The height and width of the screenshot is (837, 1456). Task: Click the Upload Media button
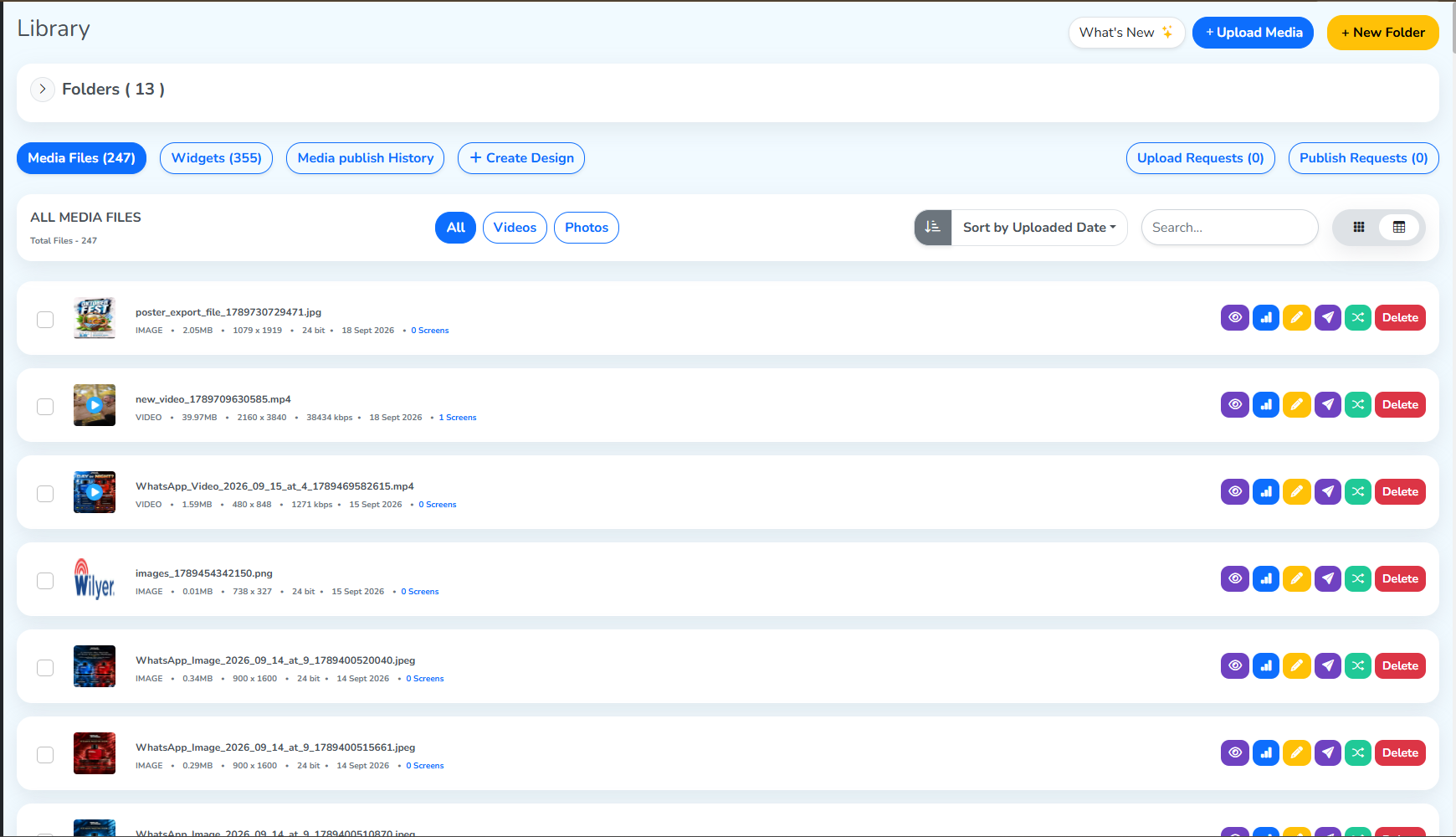1253,33
